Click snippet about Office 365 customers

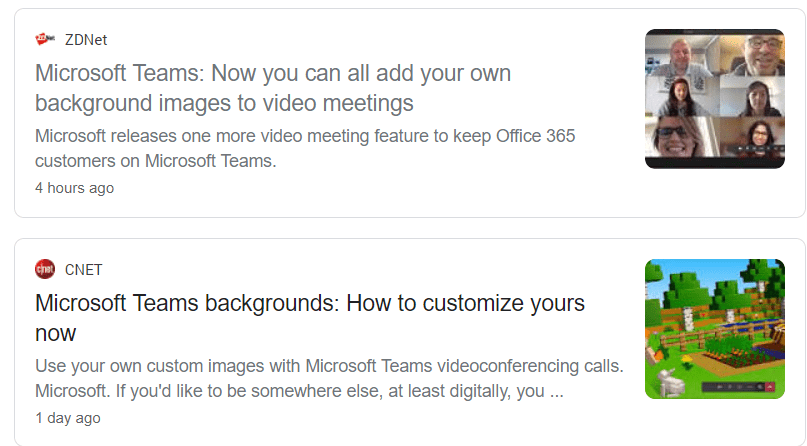(x=305, y=148)
